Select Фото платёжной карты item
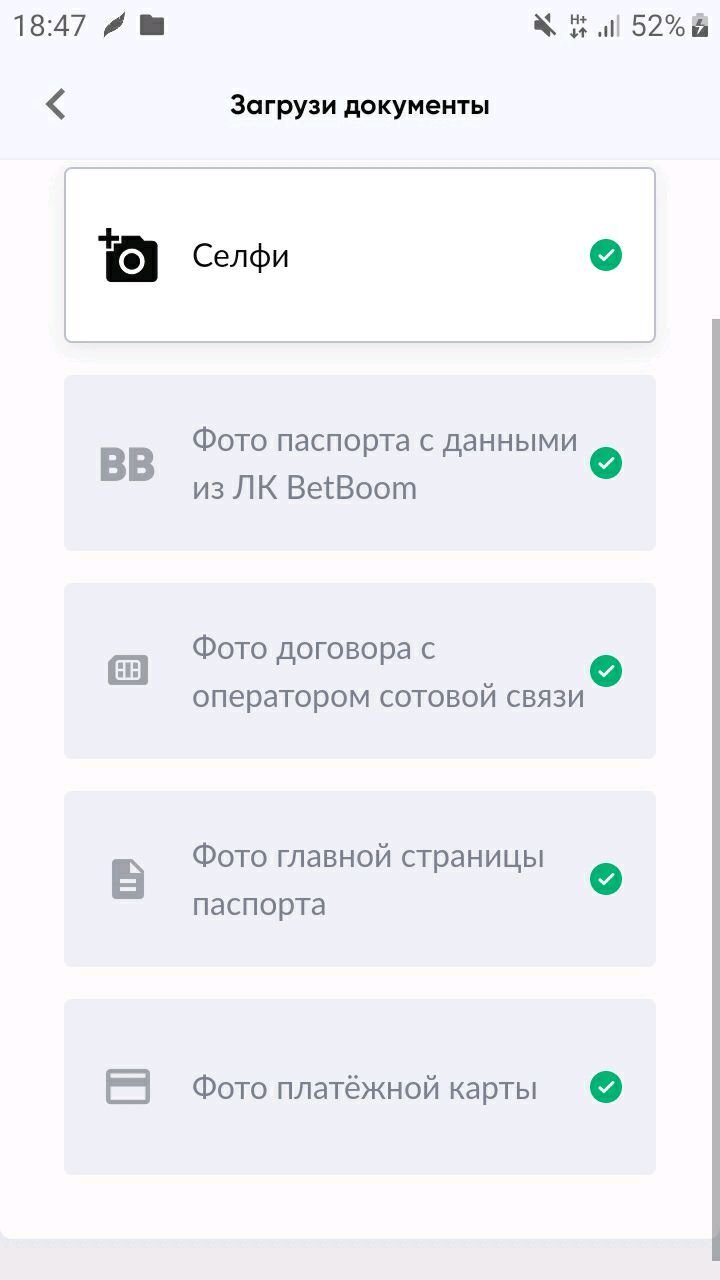The height and width of the screenshot is (1280, 720). 364,1087
